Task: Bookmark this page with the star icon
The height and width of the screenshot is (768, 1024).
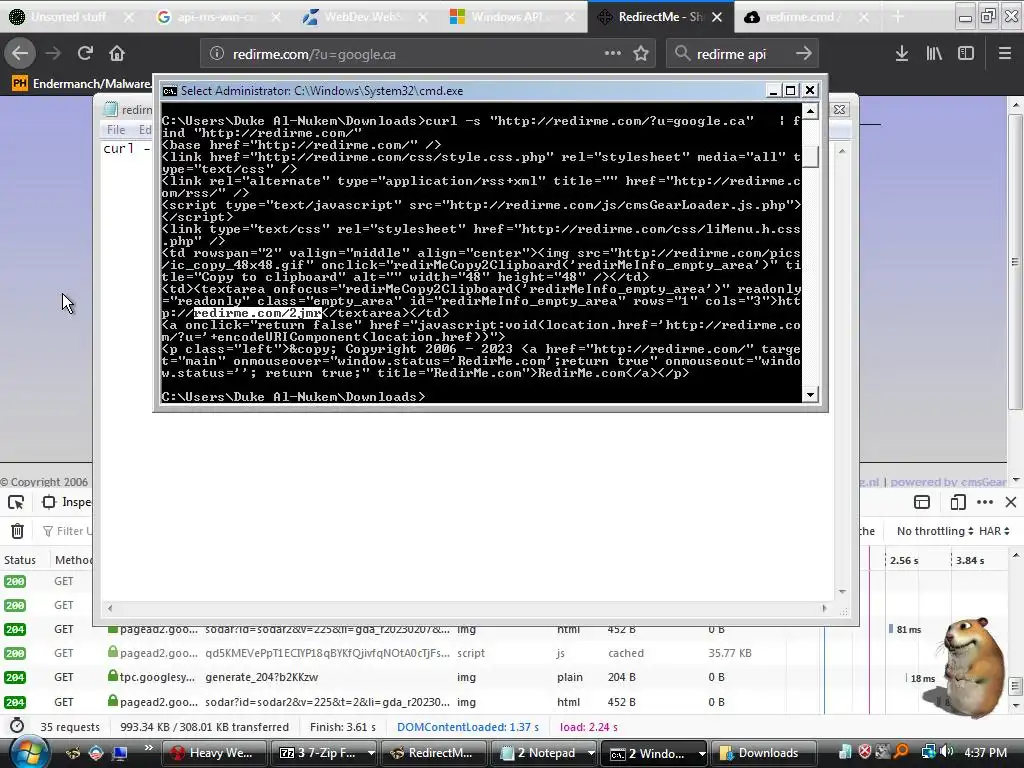Action: tap(641, 54)
